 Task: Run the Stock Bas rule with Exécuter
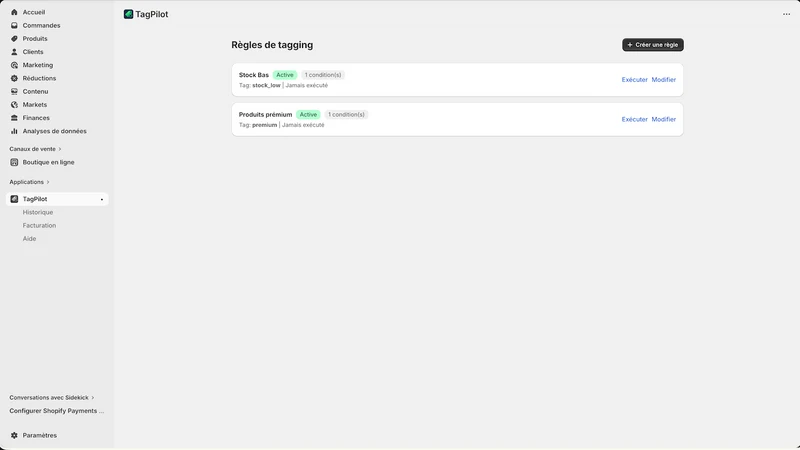coord(634,80)
